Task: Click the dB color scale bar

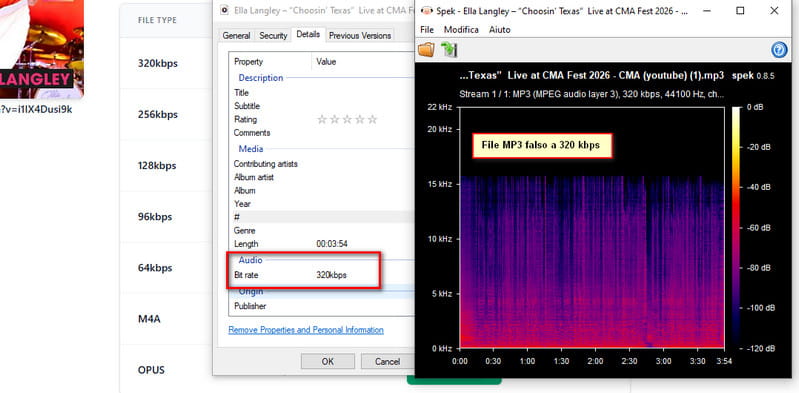Action: pos(737,228)
